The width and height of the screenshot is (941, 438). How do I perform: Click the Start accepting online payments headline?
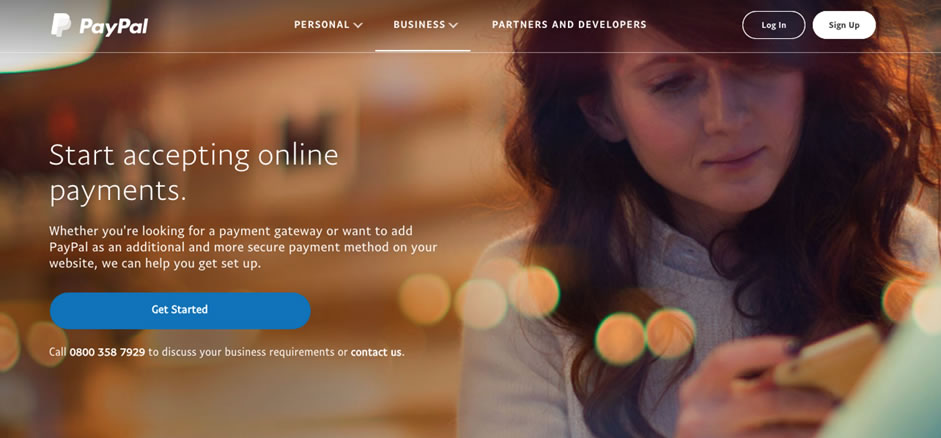(x=193, y=173)
